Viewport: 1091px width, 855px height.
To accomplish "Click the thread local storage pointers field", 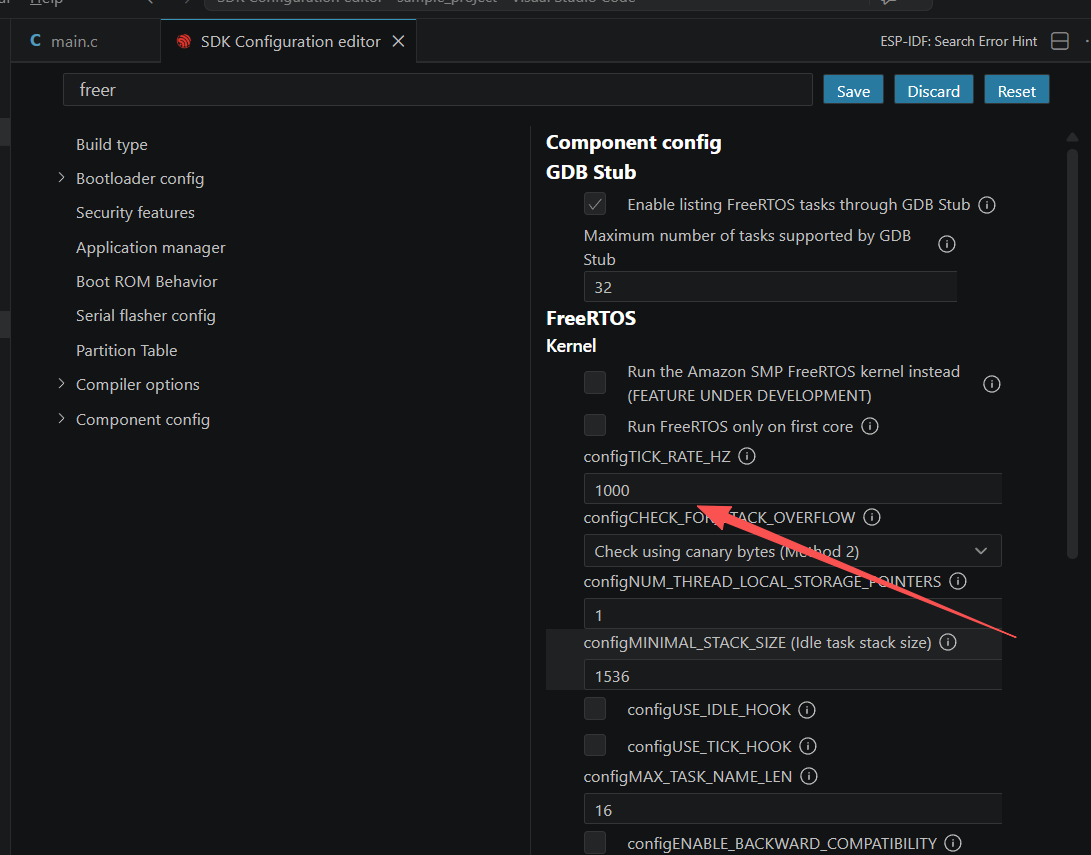I will point(793,614).
